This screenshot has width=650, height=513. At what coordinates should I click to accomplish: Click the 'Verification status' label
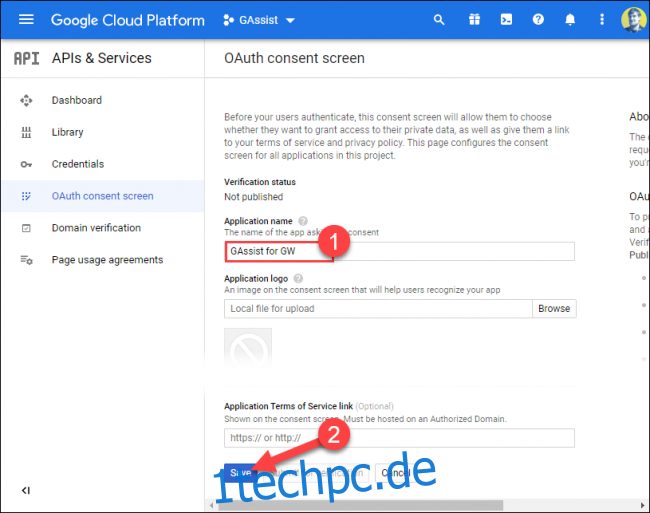tap(260, 182)
